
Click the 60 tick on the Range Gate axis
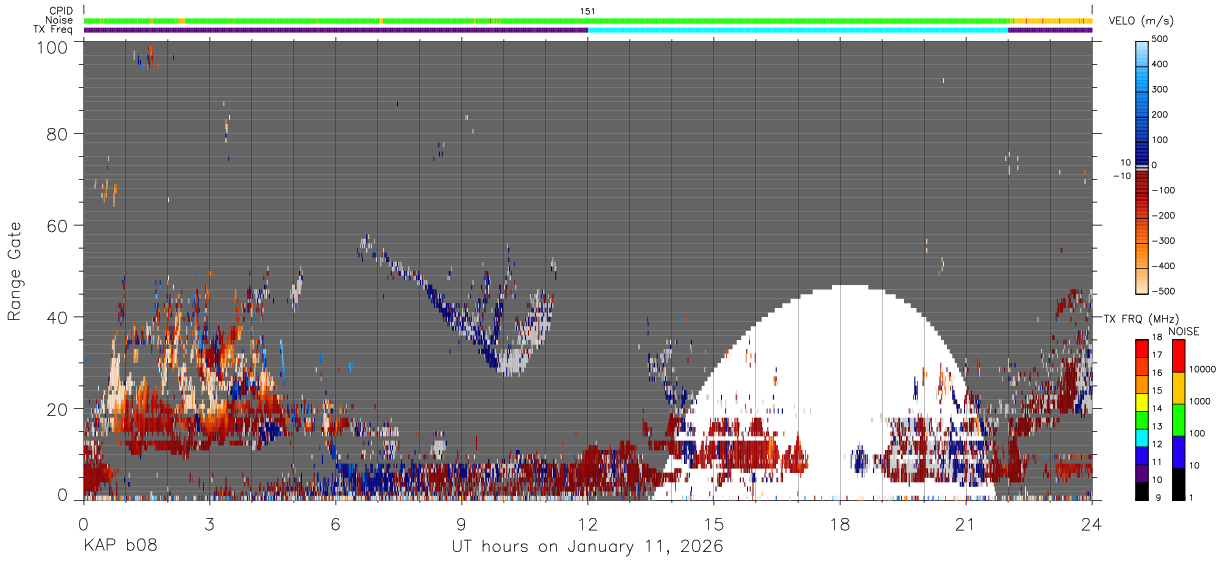[58, 225]
